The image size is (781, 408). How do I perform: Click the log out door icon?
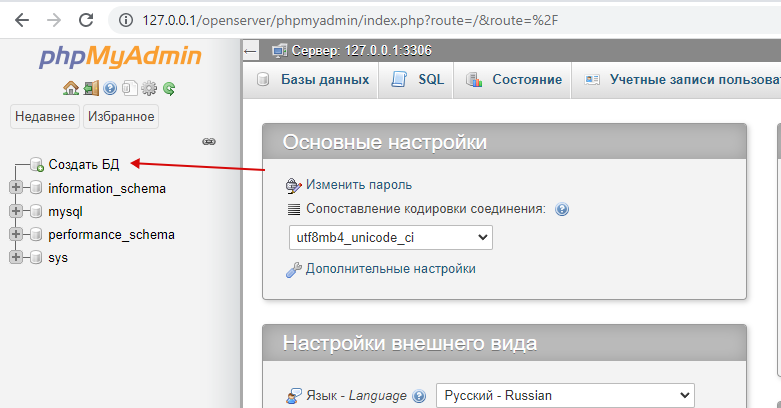click(91, 89)
